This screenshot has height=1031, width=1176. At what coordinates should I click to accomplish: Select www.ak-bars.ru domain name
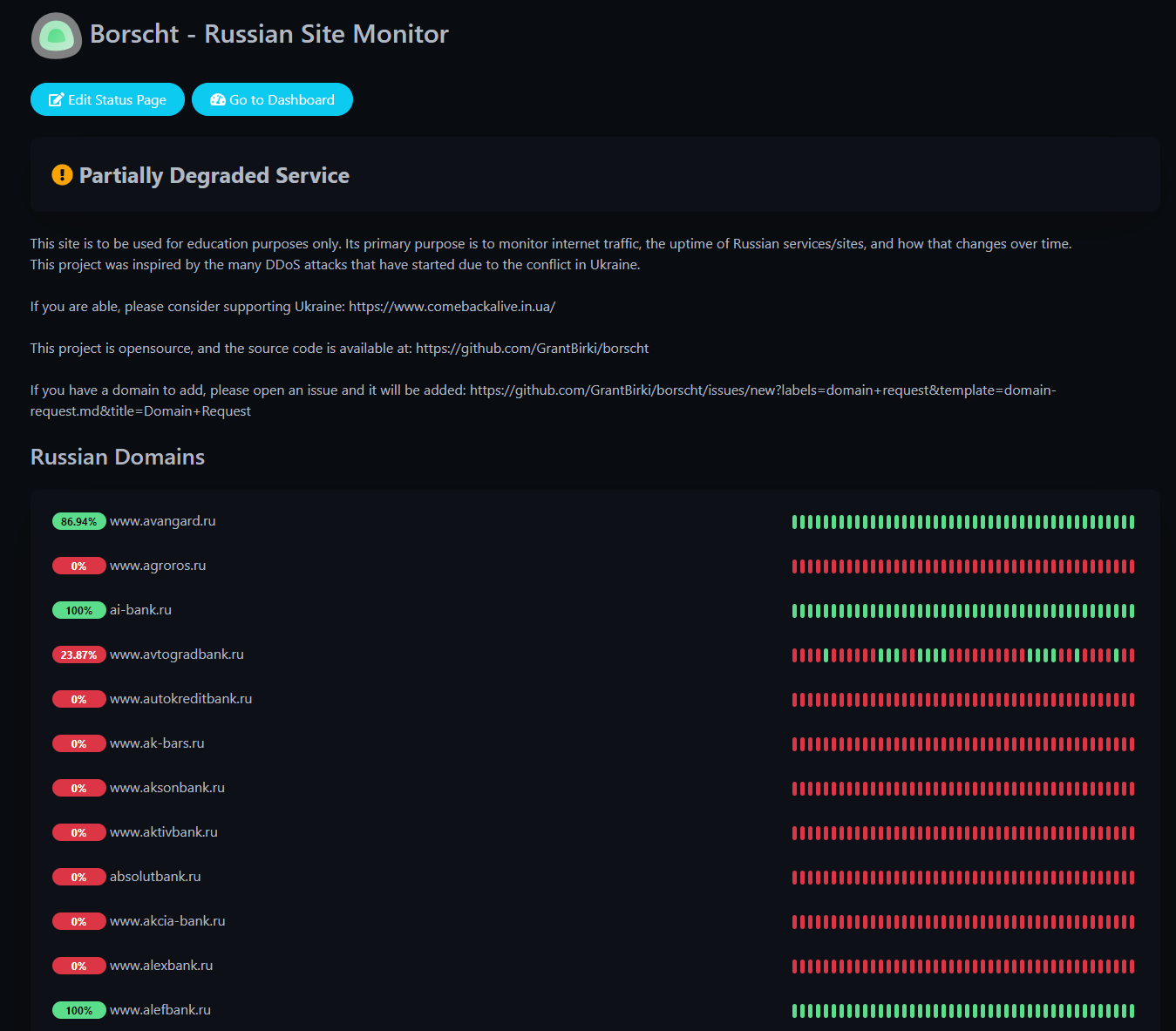coord(157,743)
